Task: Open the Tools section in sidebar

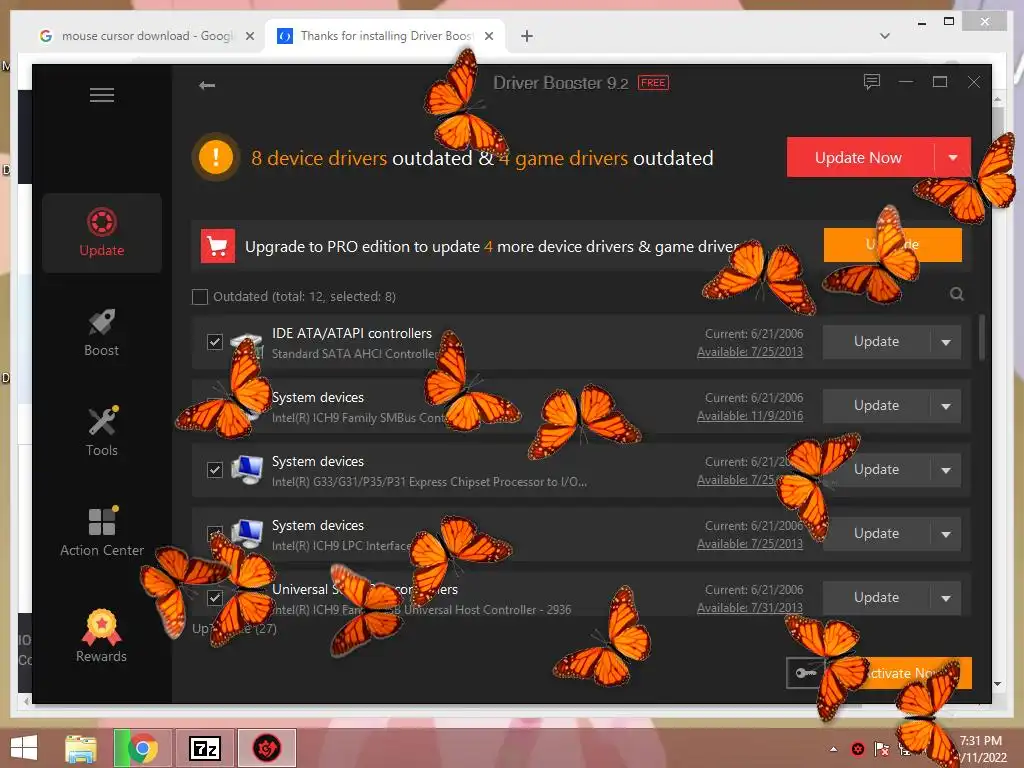Action: pos(102,432)
